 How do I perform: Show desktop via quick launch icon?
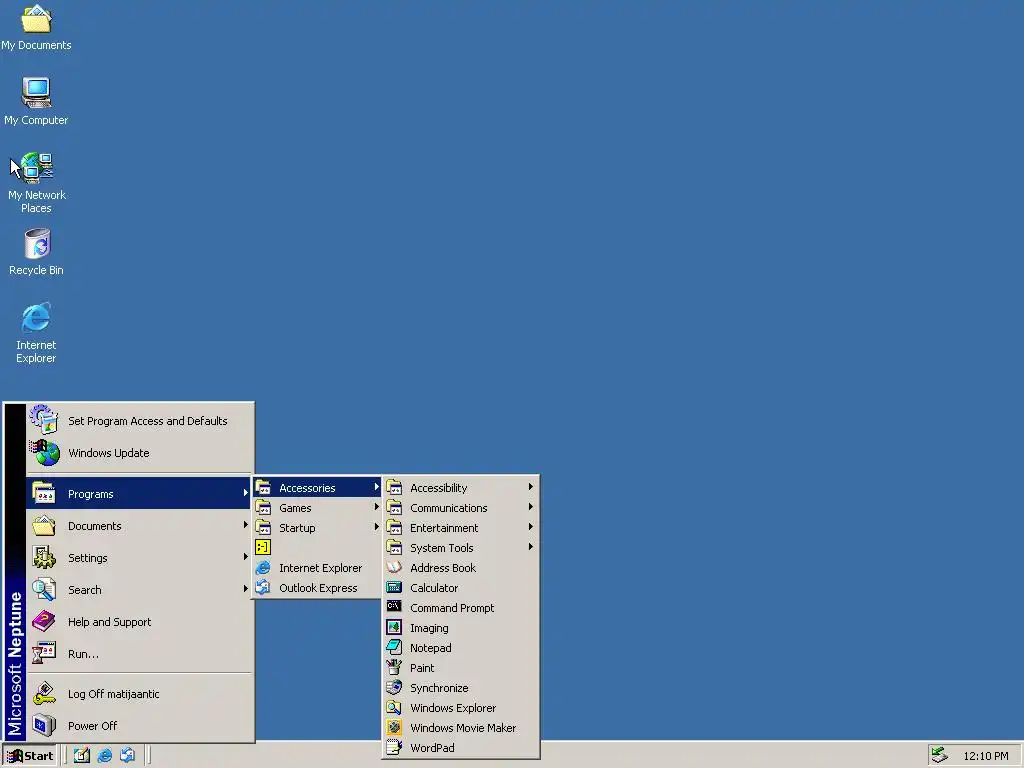(x=82, y=756)
